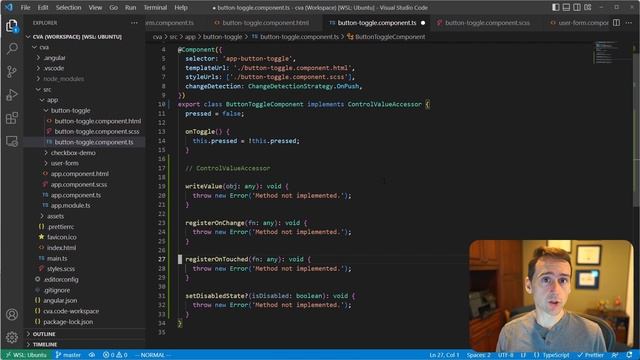Image resolution: width=640 pixels, height=360 pixels.
Task: Open the Help menu
Action: [181, 7]
